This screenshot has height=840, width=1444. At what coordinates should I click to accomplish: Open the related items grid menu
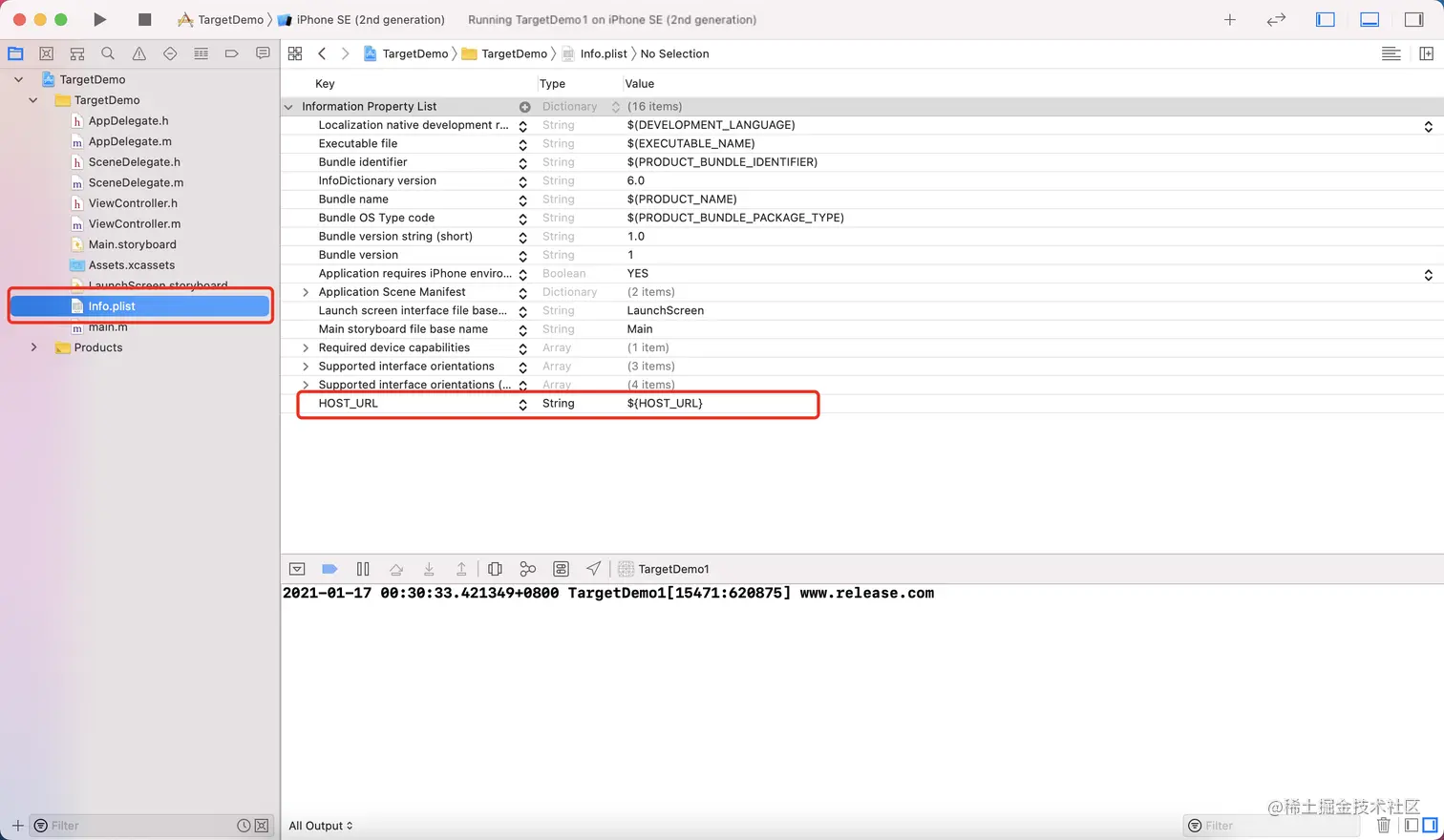295,53
